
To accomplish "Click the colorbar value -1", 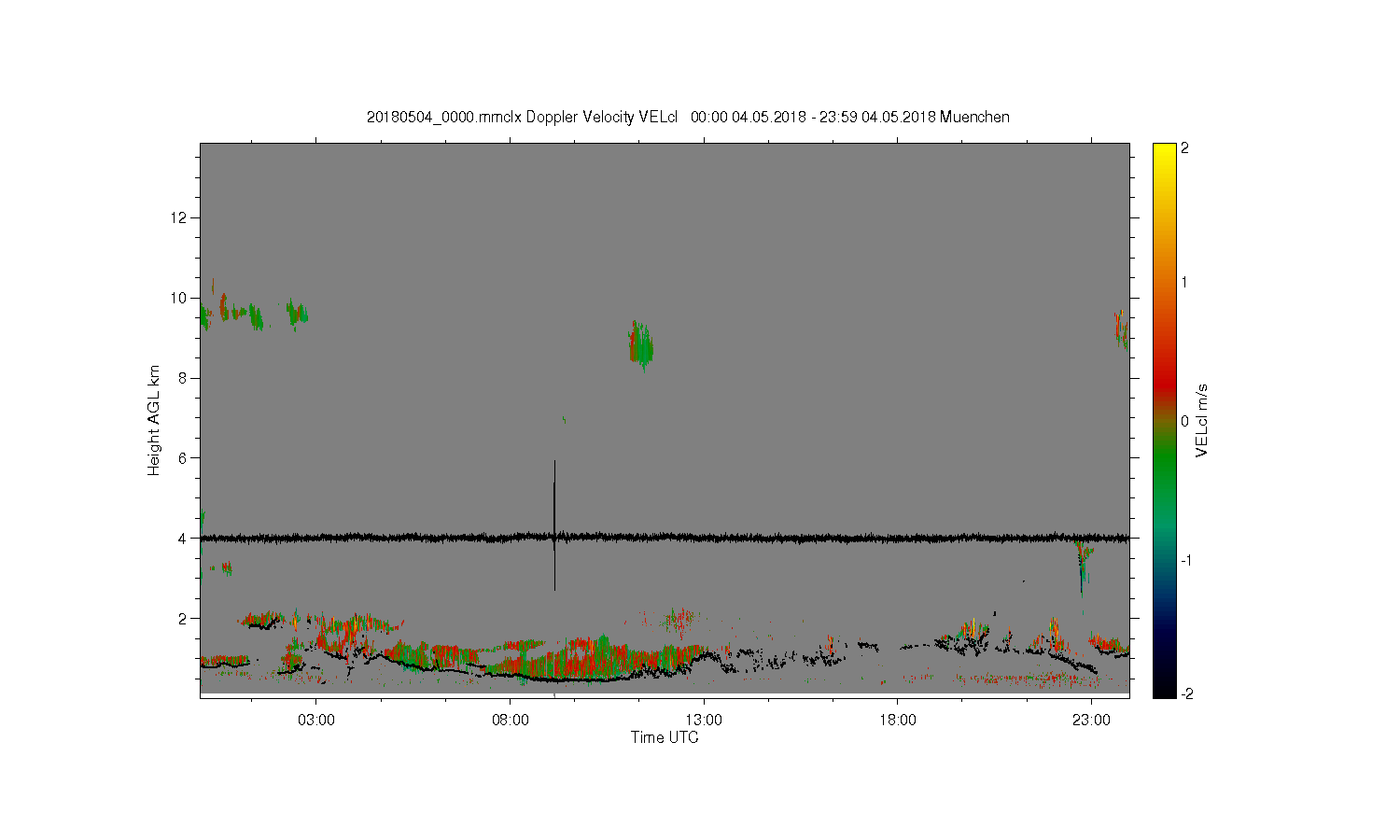I will click(1184, 560).
